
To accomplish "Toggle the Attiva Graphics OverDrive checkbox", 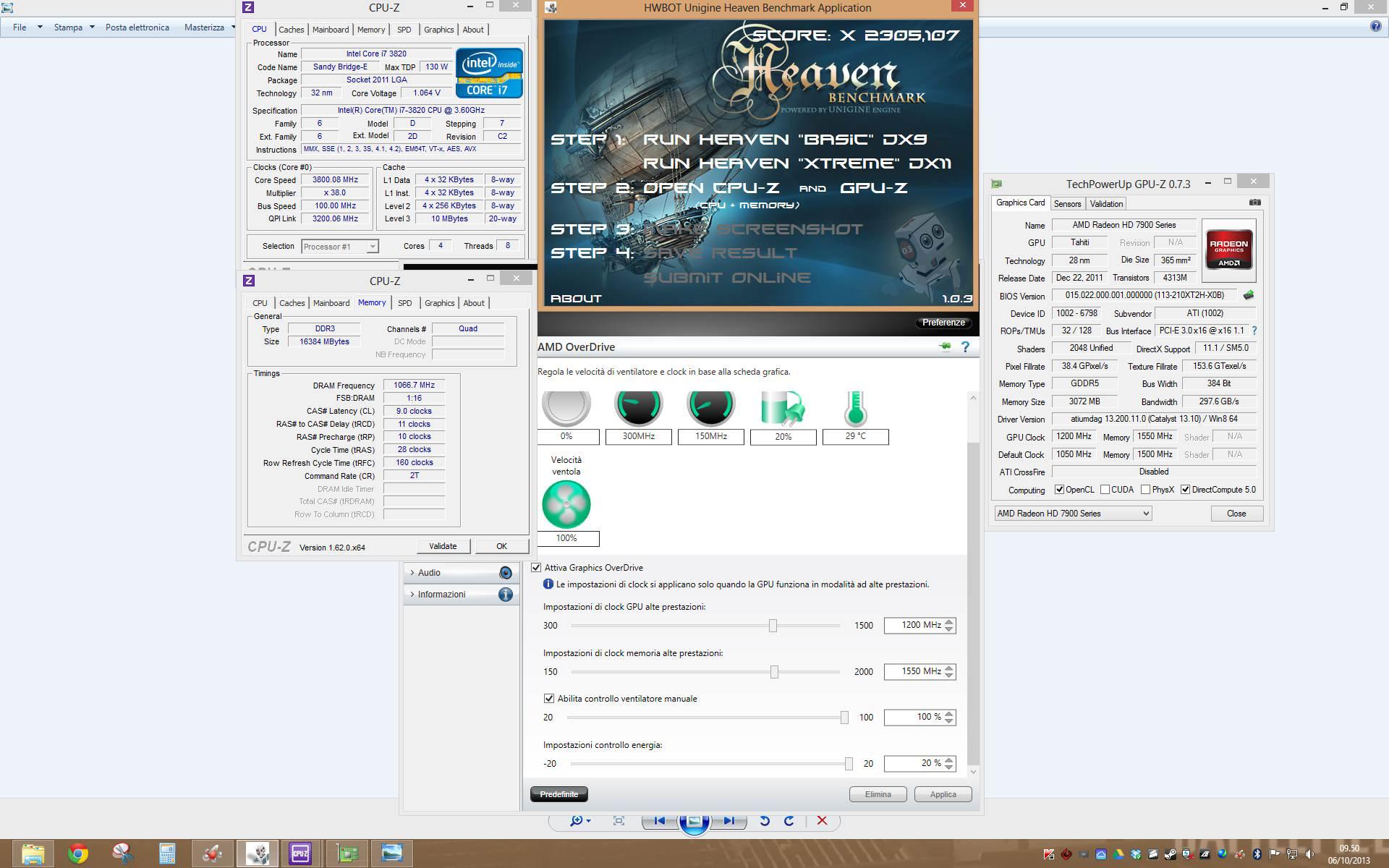I will (x=536, y=568).
